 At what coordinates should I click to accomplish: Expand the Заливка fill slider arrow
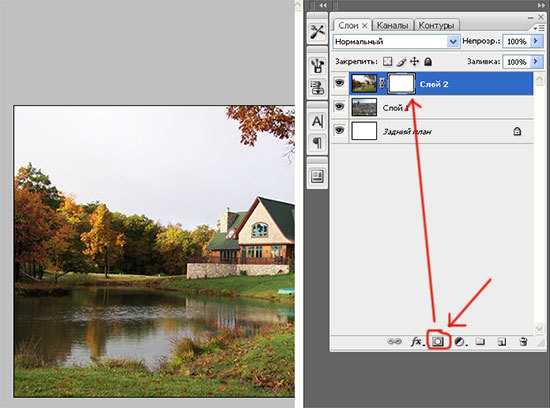point(536,61)
